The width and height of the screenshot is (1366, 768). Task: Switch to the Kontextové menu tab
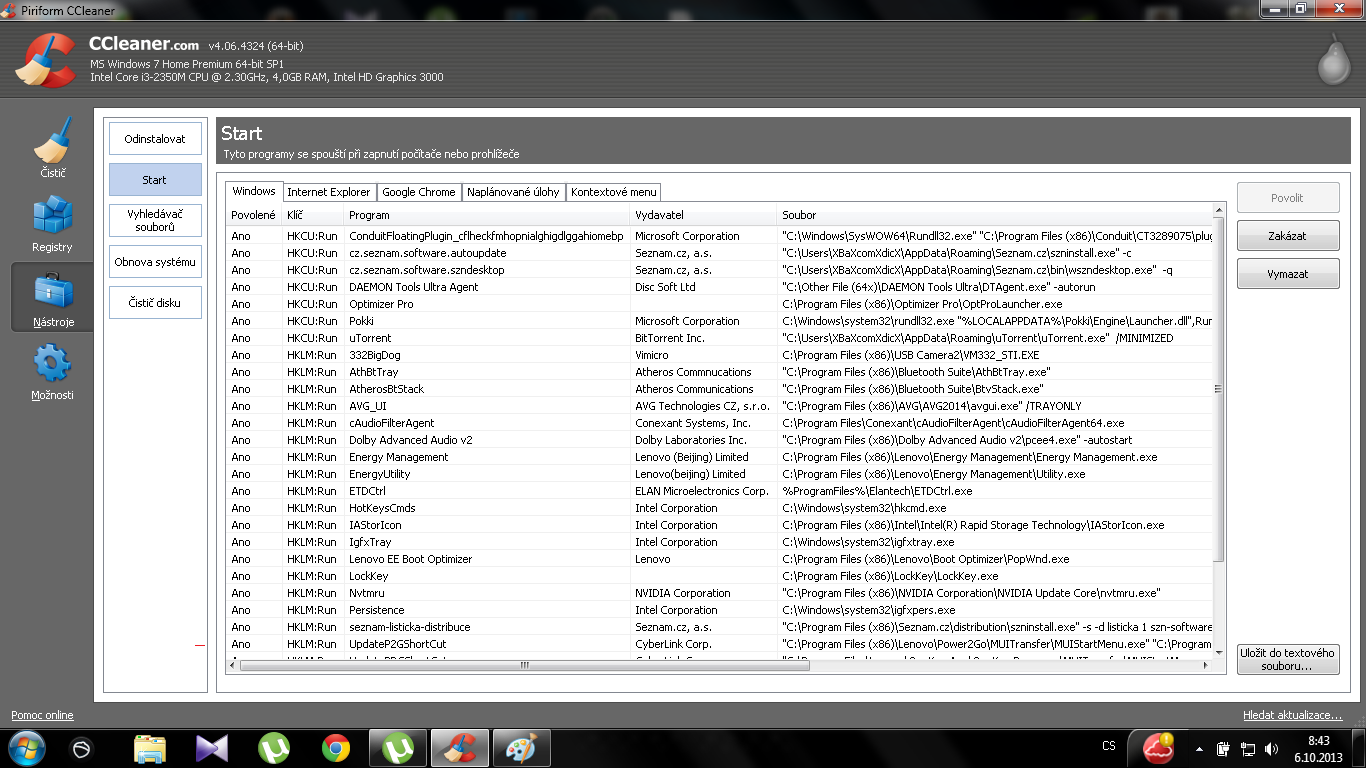614,192
